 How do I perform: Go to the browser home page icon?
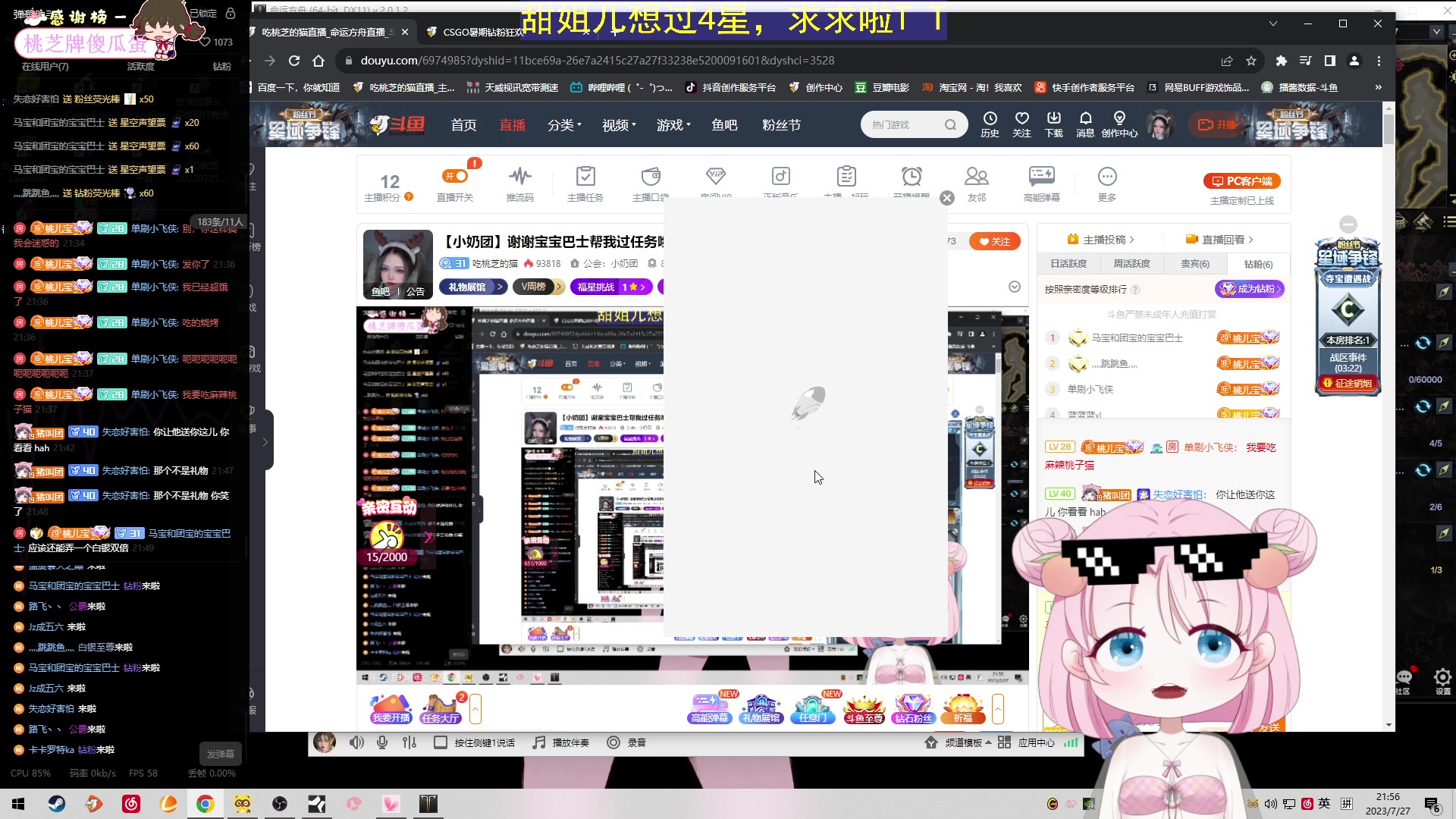tap(318, 61)
